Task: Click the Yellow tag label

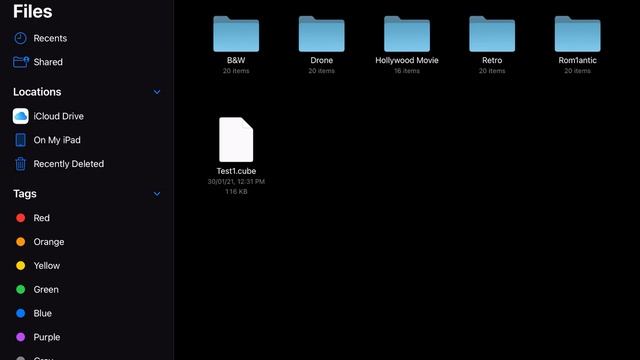Action: click(x=47, y=266)
